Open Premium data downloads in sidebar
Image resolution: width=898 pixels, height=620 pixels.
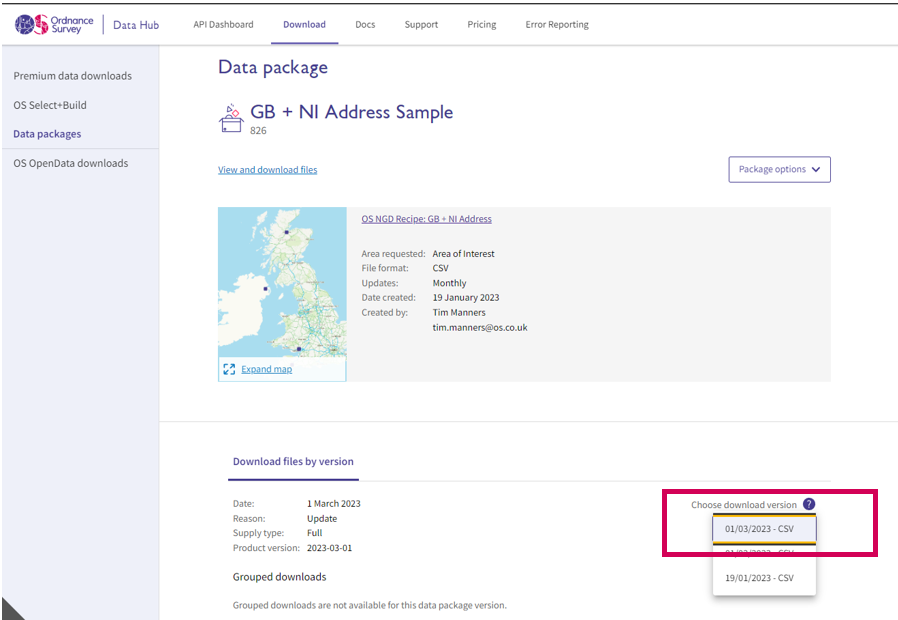72,76
